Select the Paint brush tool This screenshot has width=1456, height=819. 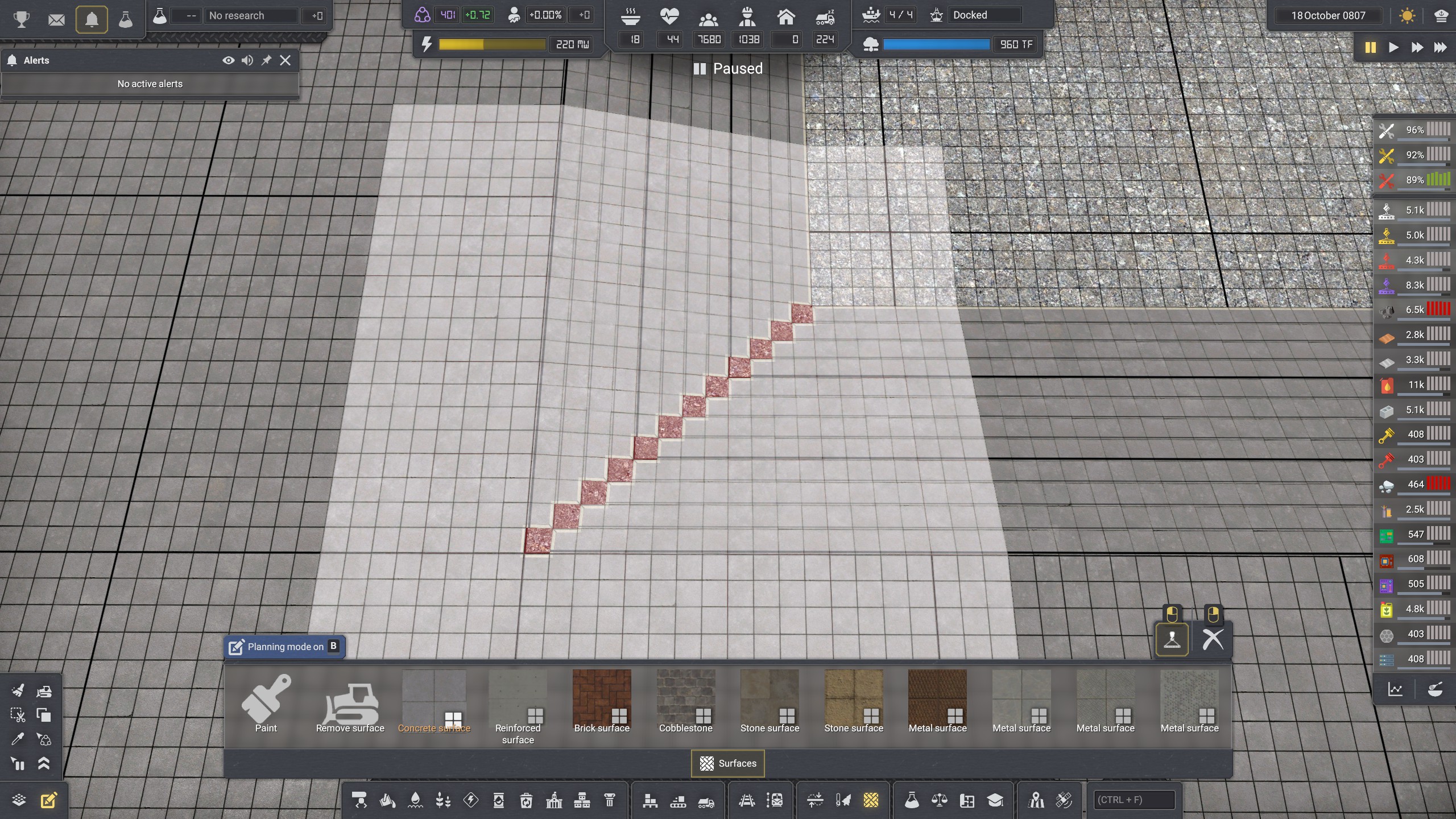point(266,704)
